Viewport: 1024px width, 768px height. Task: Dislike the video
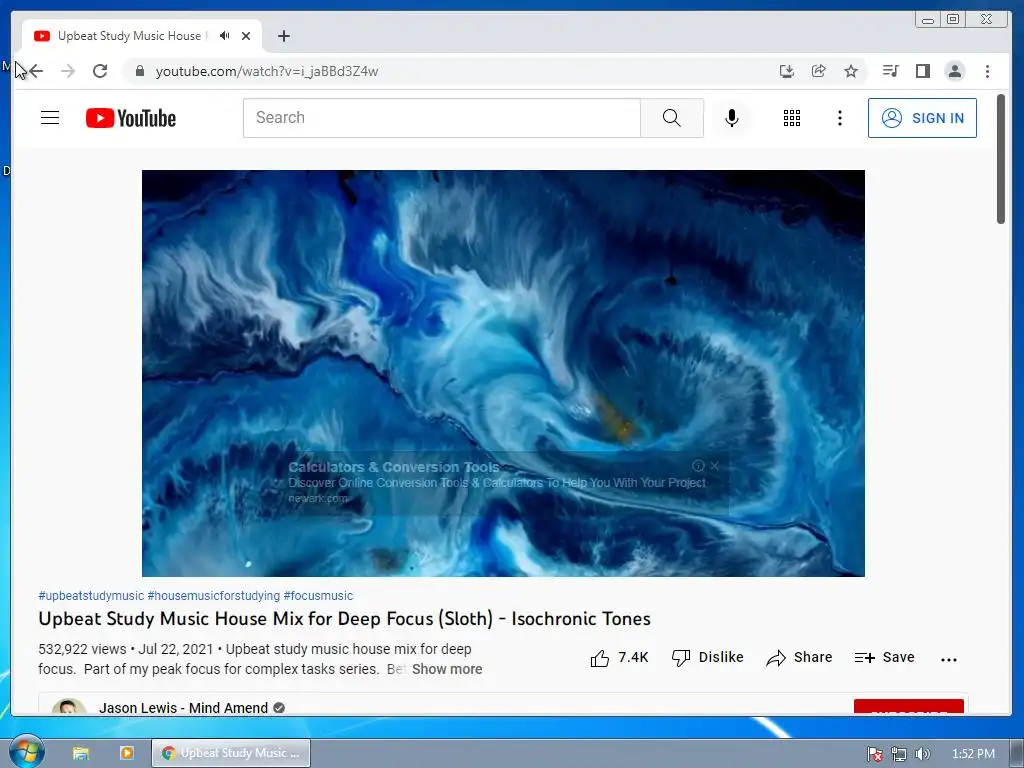(x=707, y=658)
